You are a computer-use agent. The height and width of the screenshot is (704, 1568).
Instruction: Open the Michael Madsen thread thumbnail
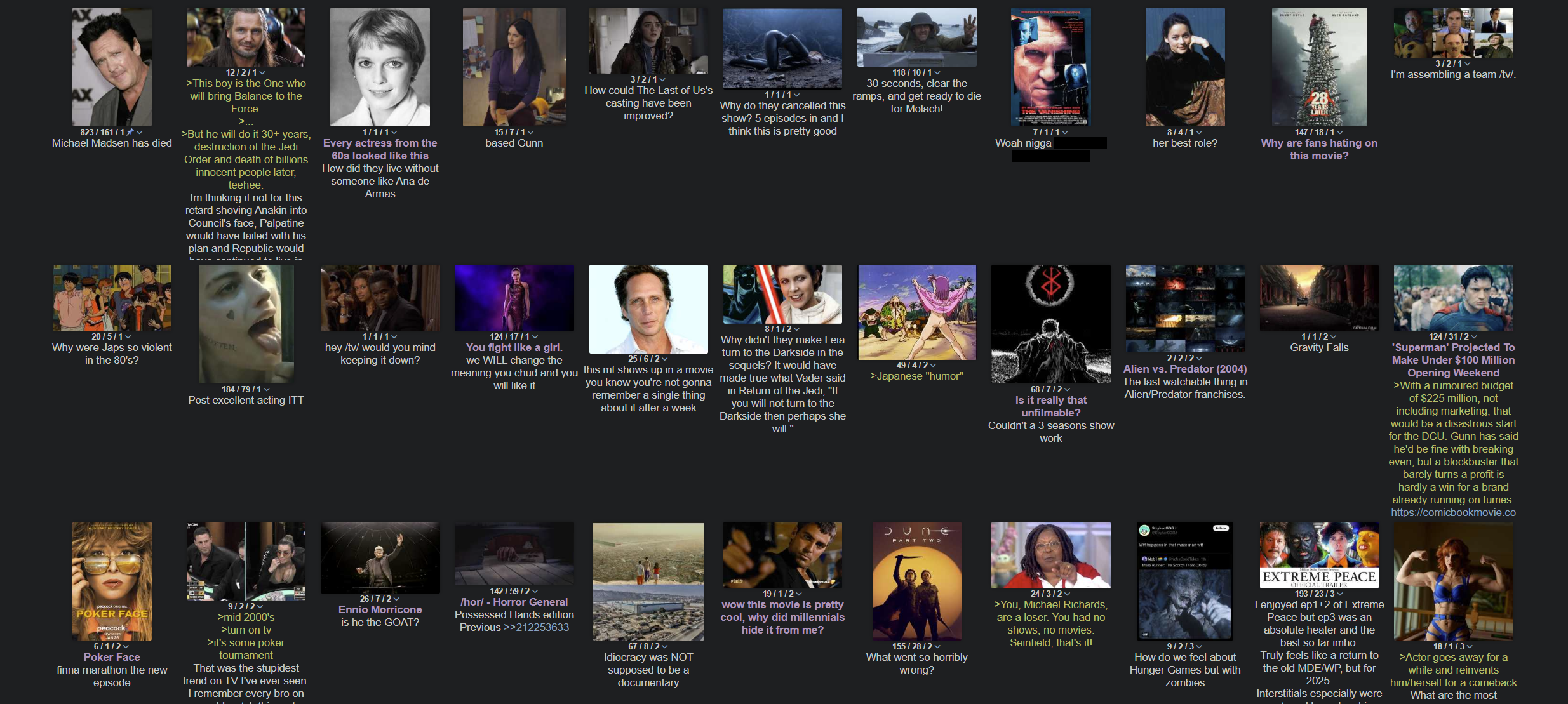pyautogui.click(x=112, y=67)
